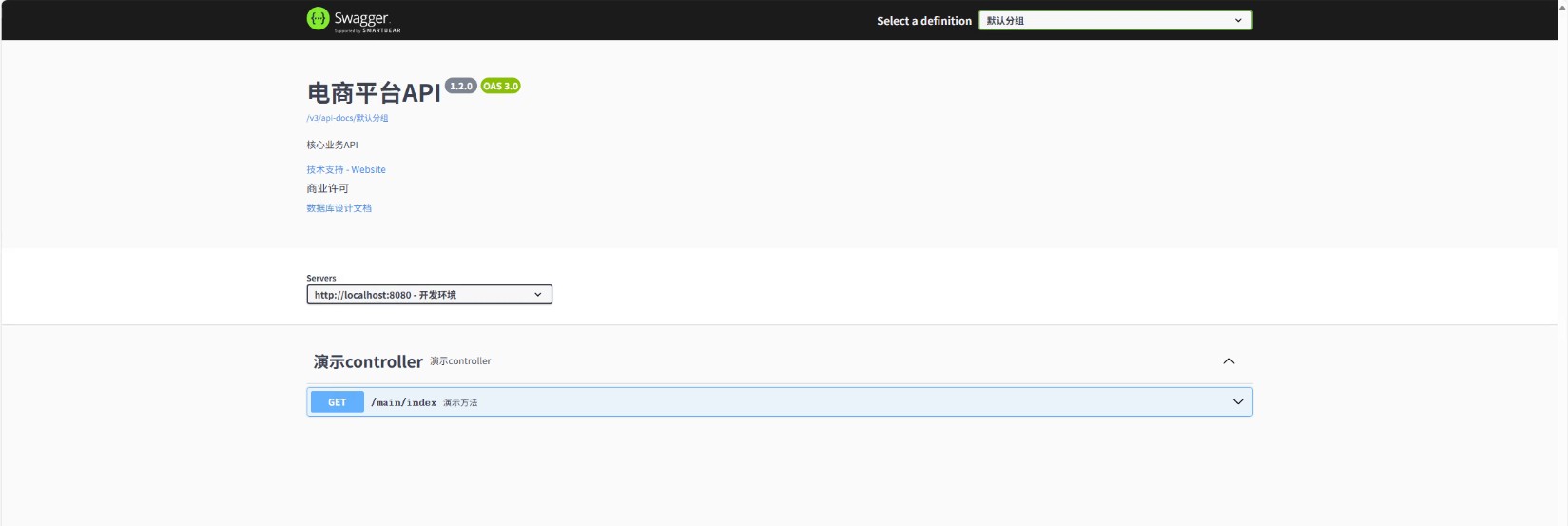Expand the GET /main/index operation arrow
Image resolution: width=1568 pixels, height=526 pixels.
(1238, 402)
